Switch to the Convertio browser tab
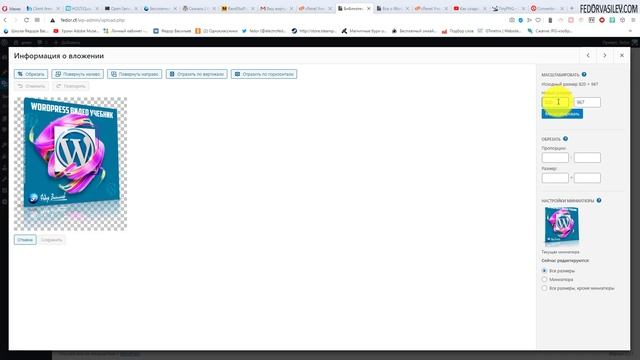The height and width of the screenshot is (360, 640). tap(547, 8)
